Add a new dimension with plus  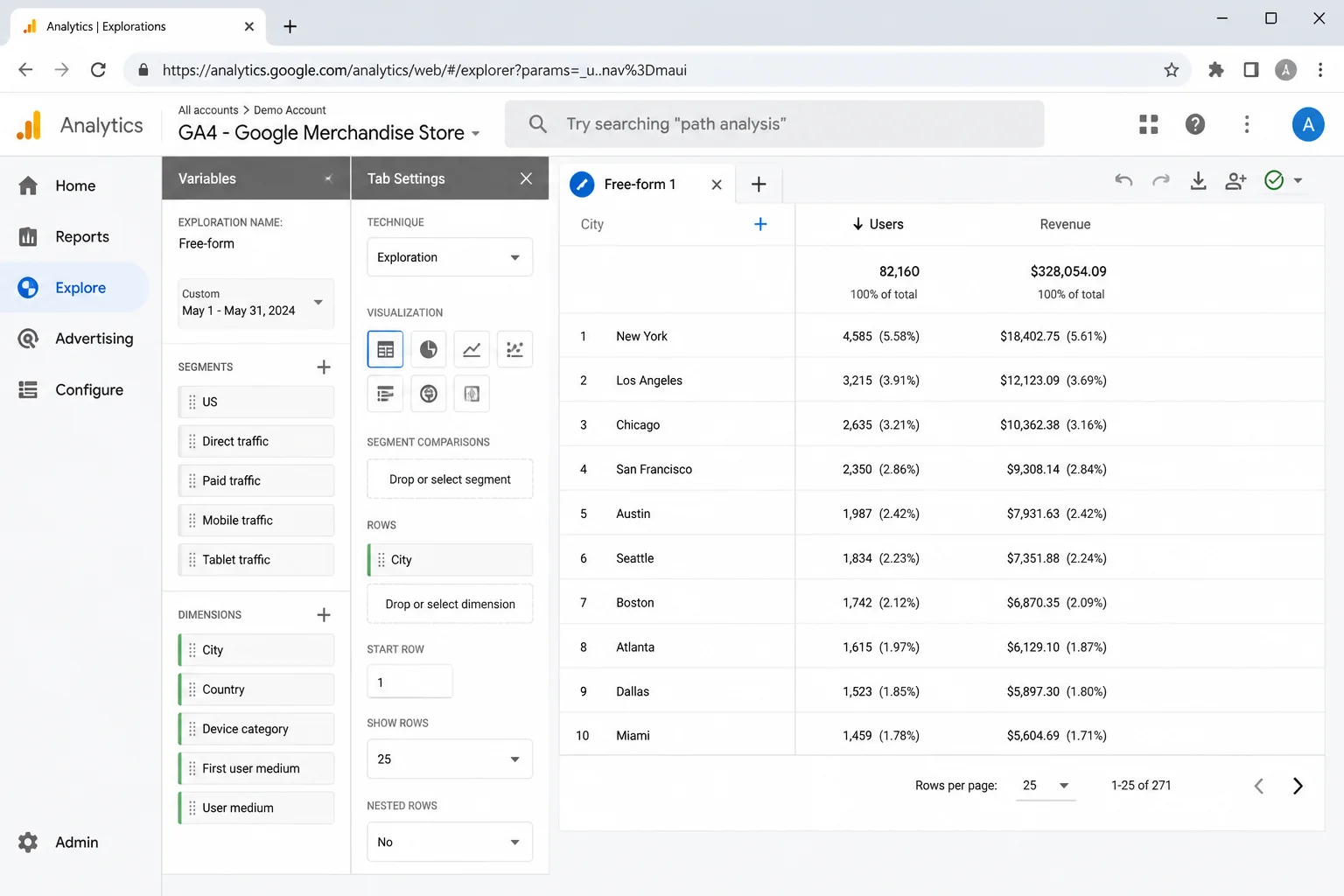(324, 615)
